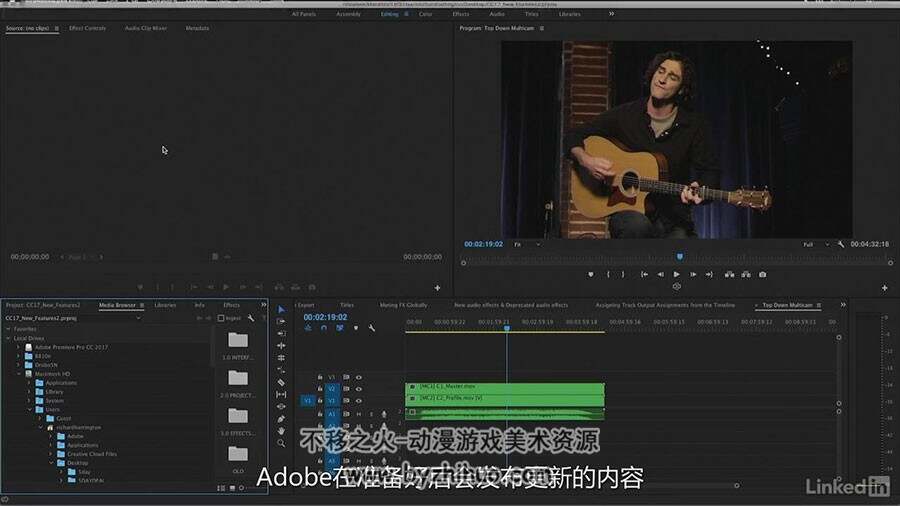900x506 pixels.
Task: Click the Program monitor playhead marker
Action: pos(680,256)
